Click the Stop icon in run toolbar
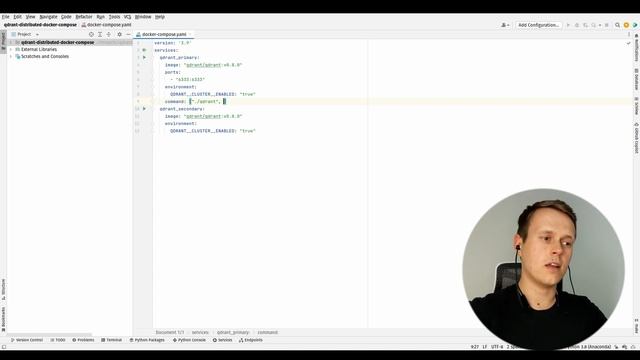This screenshot has height=360, width=640. click(607, 25)
